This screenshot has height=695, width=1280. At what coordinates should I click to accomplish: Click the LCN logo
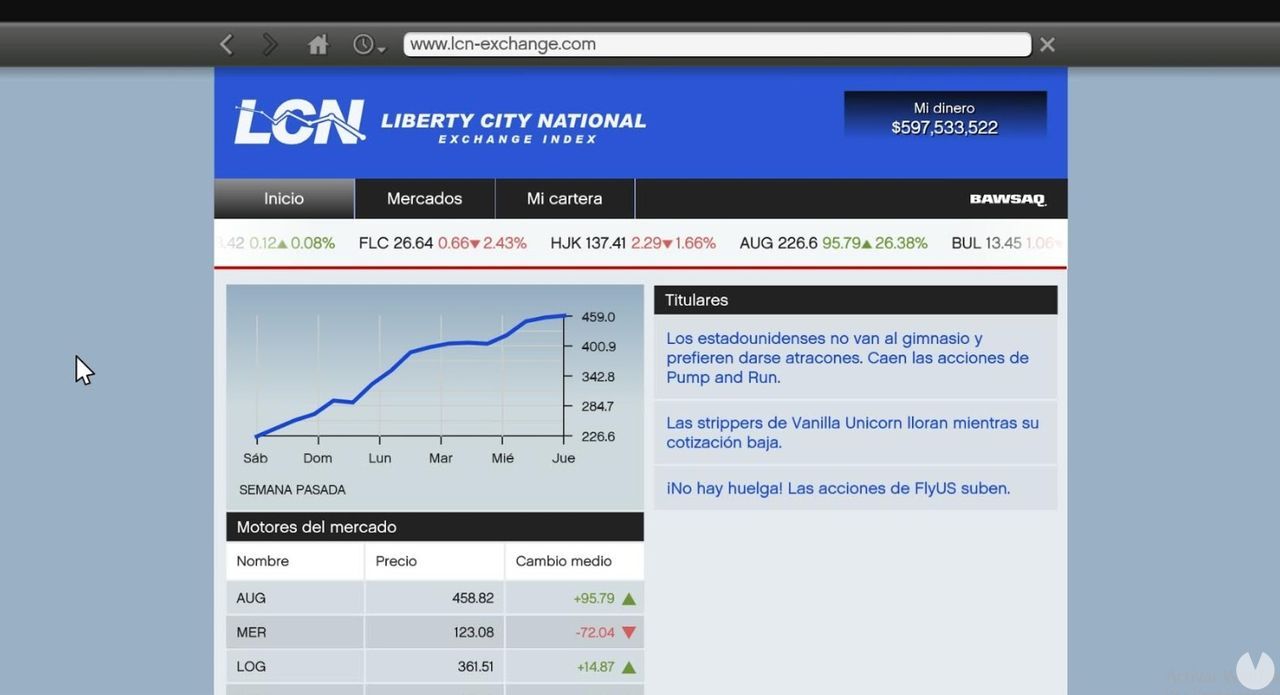coord(300,122)
